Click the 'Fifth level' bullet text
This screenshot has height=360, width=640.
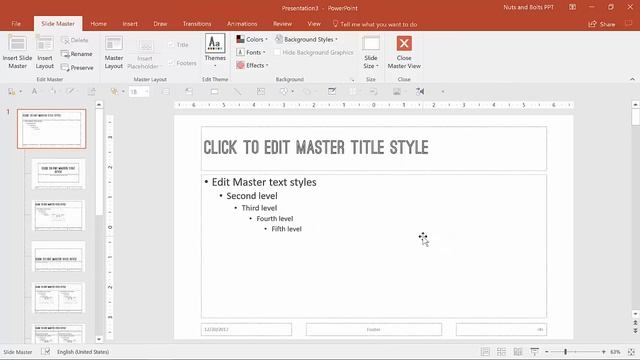click(287, 229)
